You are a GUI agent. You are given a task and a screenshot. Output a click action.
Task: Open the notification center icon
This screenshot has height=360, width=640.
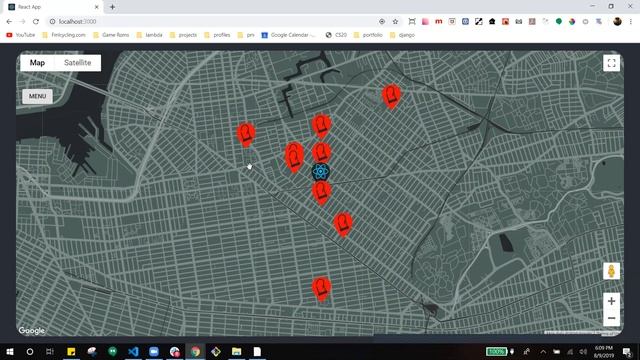click(x=627, y=351)
